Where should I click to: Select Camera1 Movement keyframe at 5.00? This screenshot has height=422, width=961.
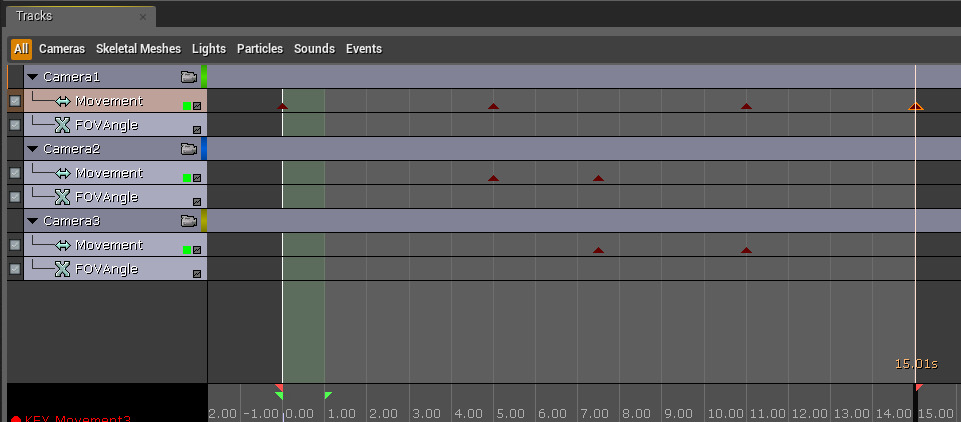point(493,107)
